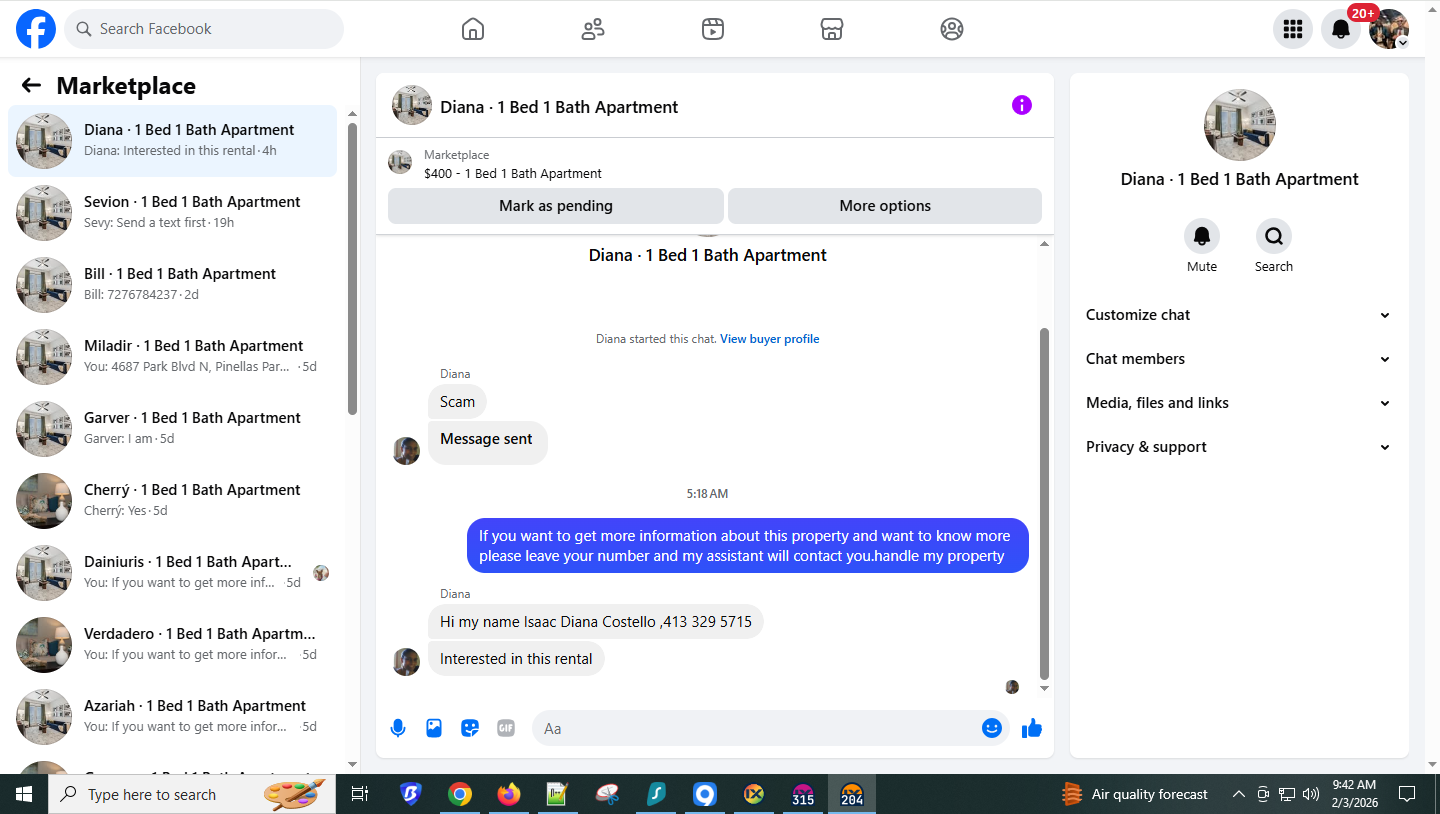This screenshot has height=814, width=1440.
Task: Click the taskbar app showing badge 315
Action: 803,794
